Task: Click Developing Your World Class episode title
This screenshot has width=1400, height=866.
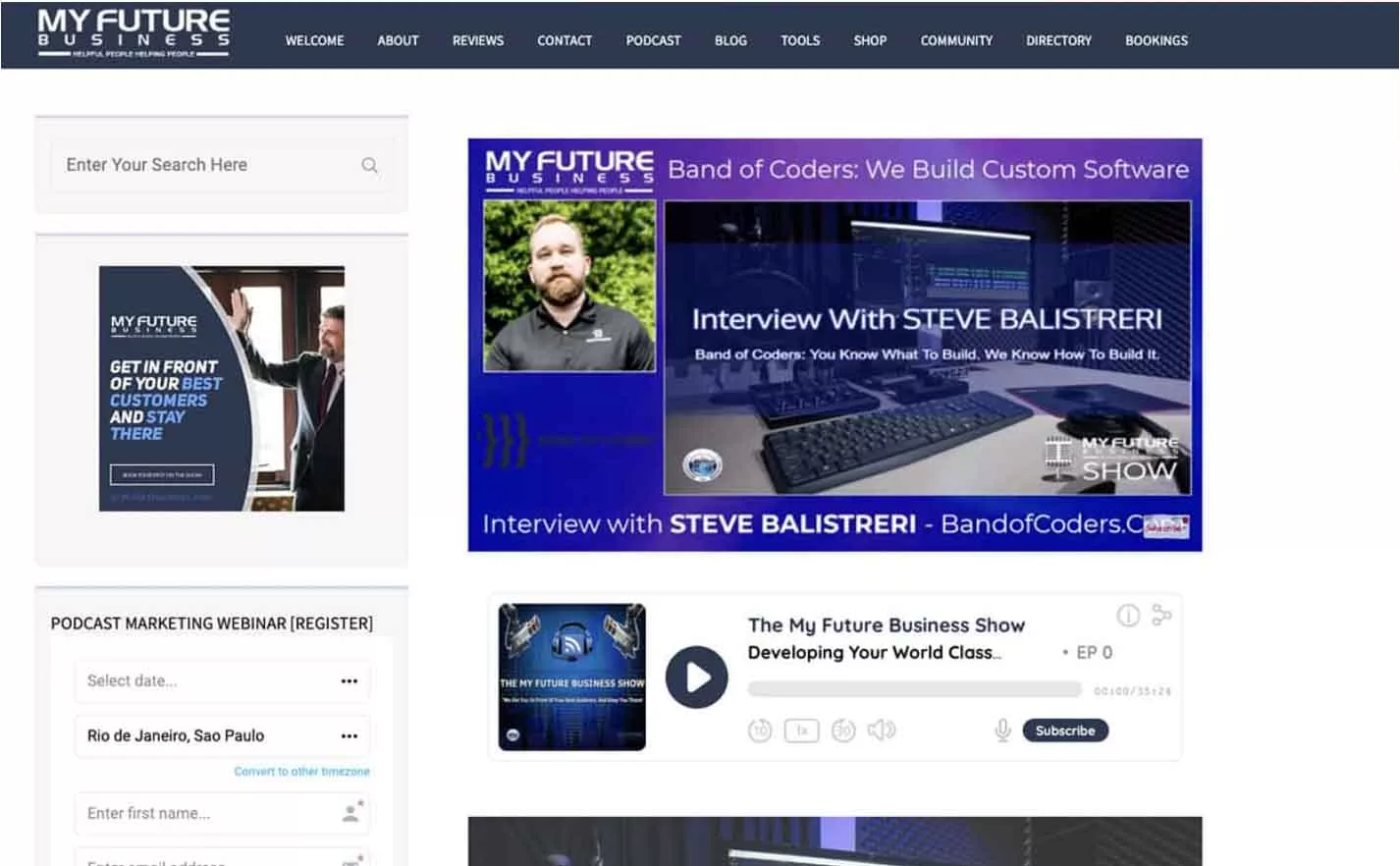Action: (874, 653)
